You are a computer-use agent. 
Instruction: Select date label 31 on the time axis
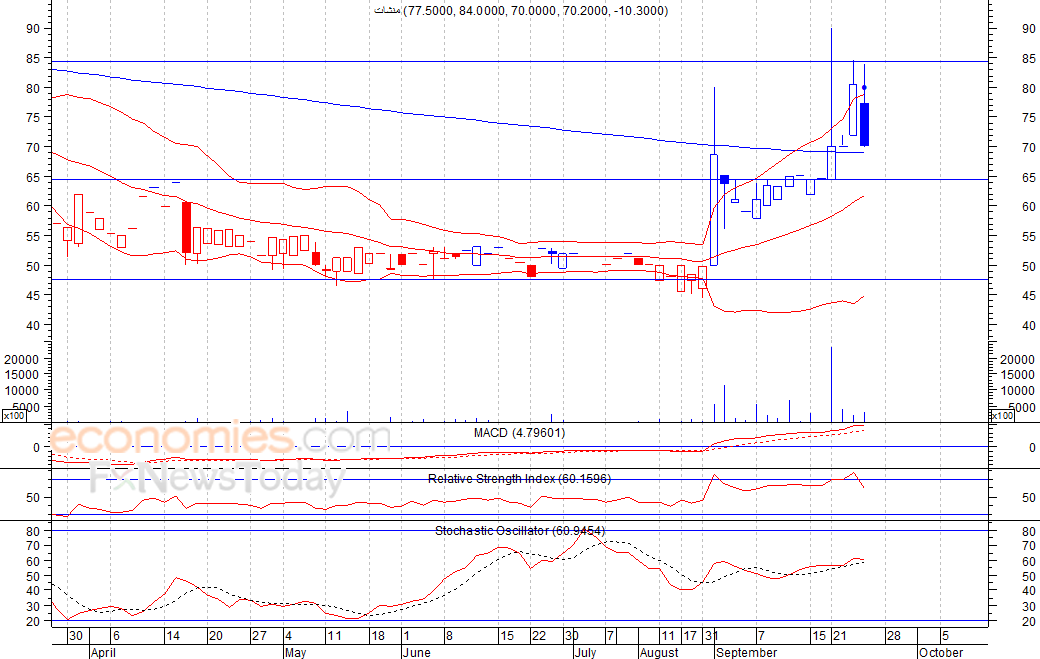point(712,636)
